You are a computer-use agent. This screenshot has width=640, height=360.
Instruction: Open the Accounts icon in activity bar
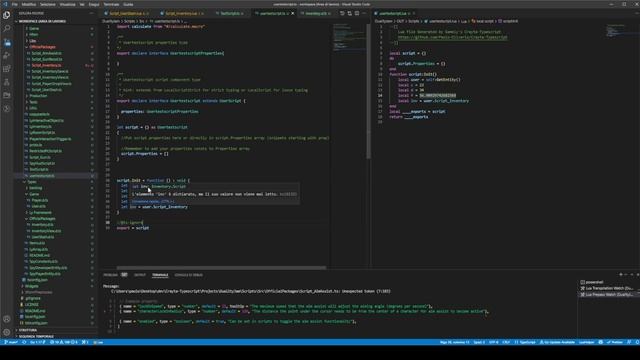click(7, 319)
